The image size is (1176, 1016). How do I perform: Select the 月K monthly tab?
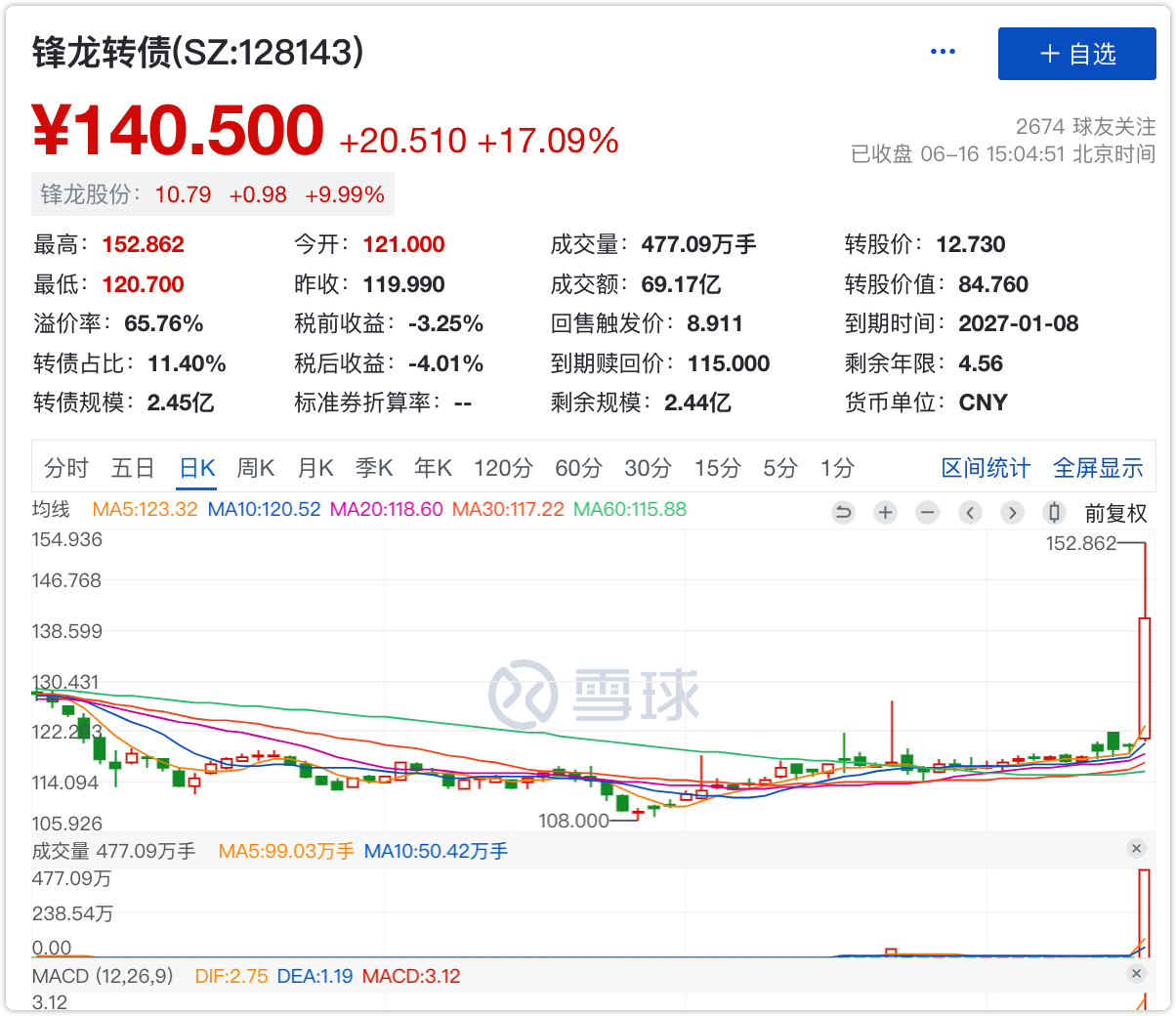pyautogui.click(x=315, y=468)
